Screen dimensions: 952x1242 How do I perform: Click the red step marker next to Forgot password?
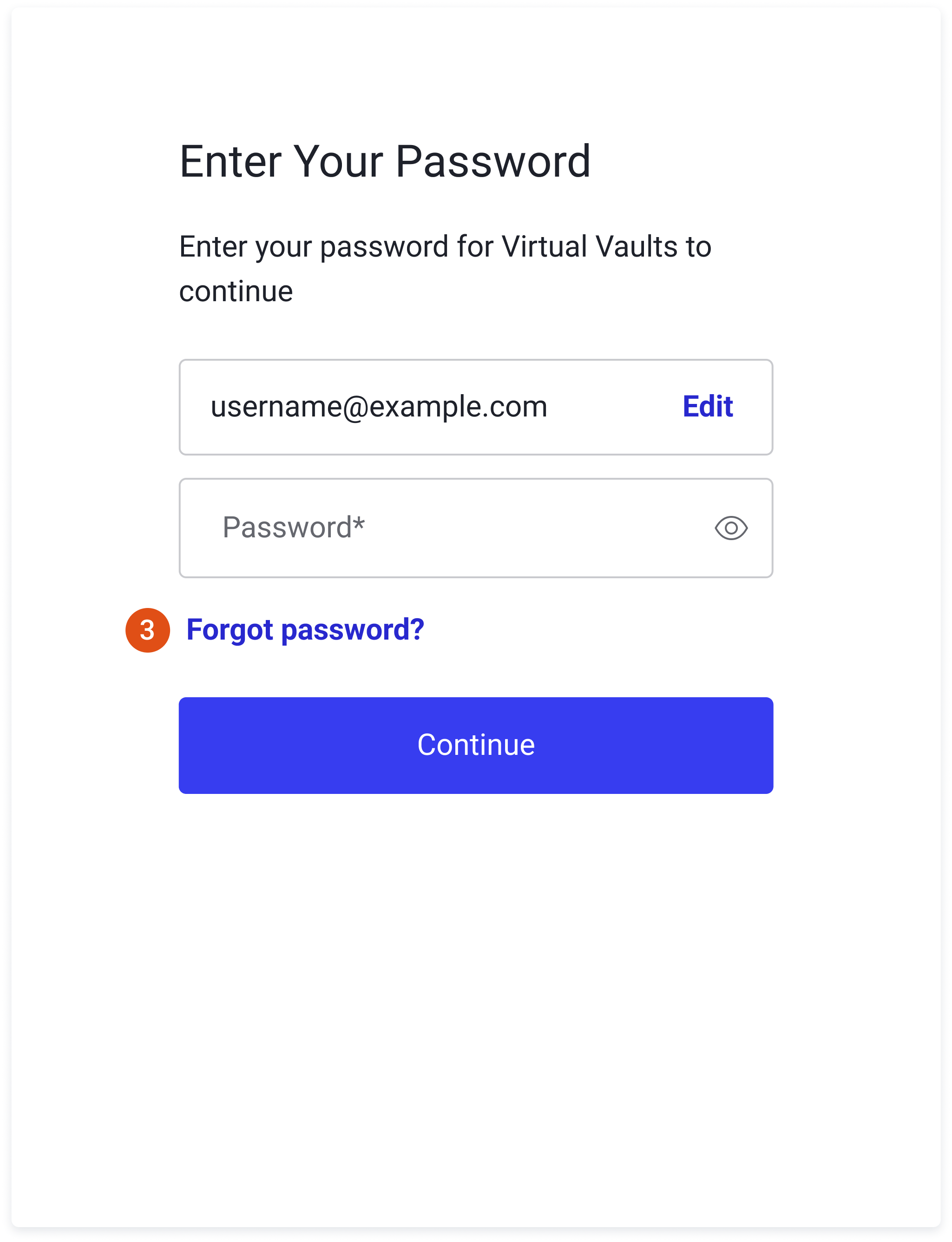(147, 630)
